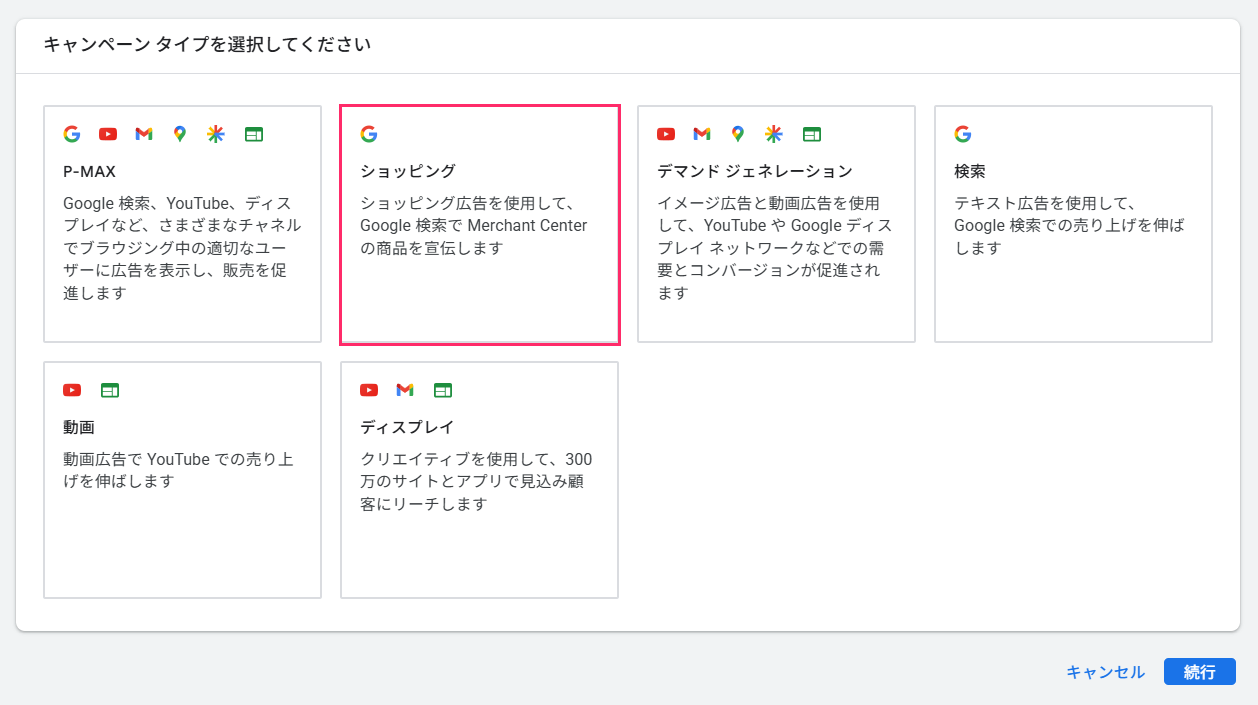
Task: Click the Display icon in the デマンド ジェネレーション card
Action: (812, 134)
